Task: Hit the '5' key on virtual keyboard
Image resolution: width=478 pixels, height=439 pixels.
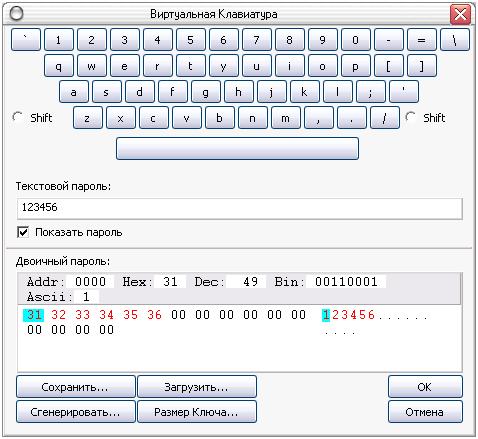Action: click(191, 40)
